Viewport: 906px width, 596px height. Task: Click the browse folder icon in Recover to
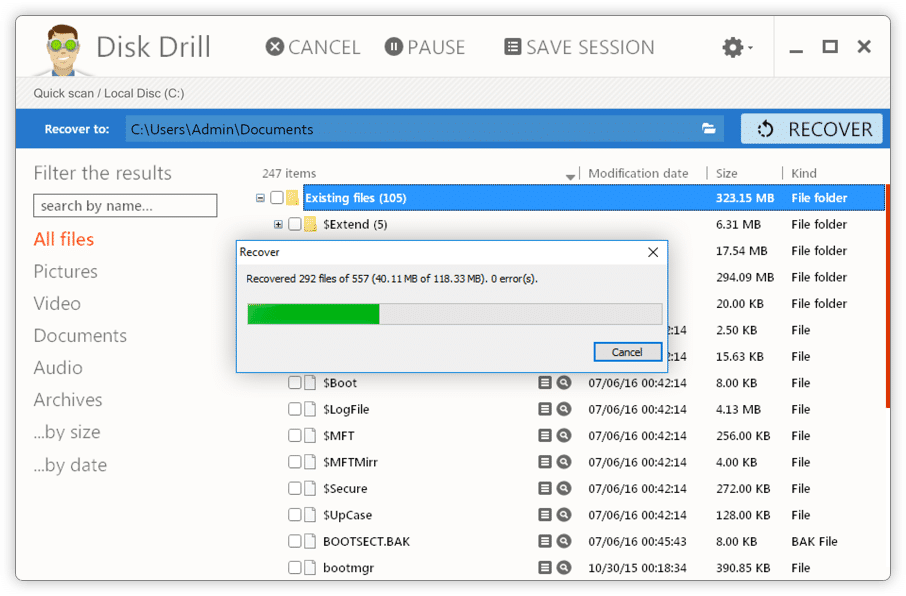point(709,129)
